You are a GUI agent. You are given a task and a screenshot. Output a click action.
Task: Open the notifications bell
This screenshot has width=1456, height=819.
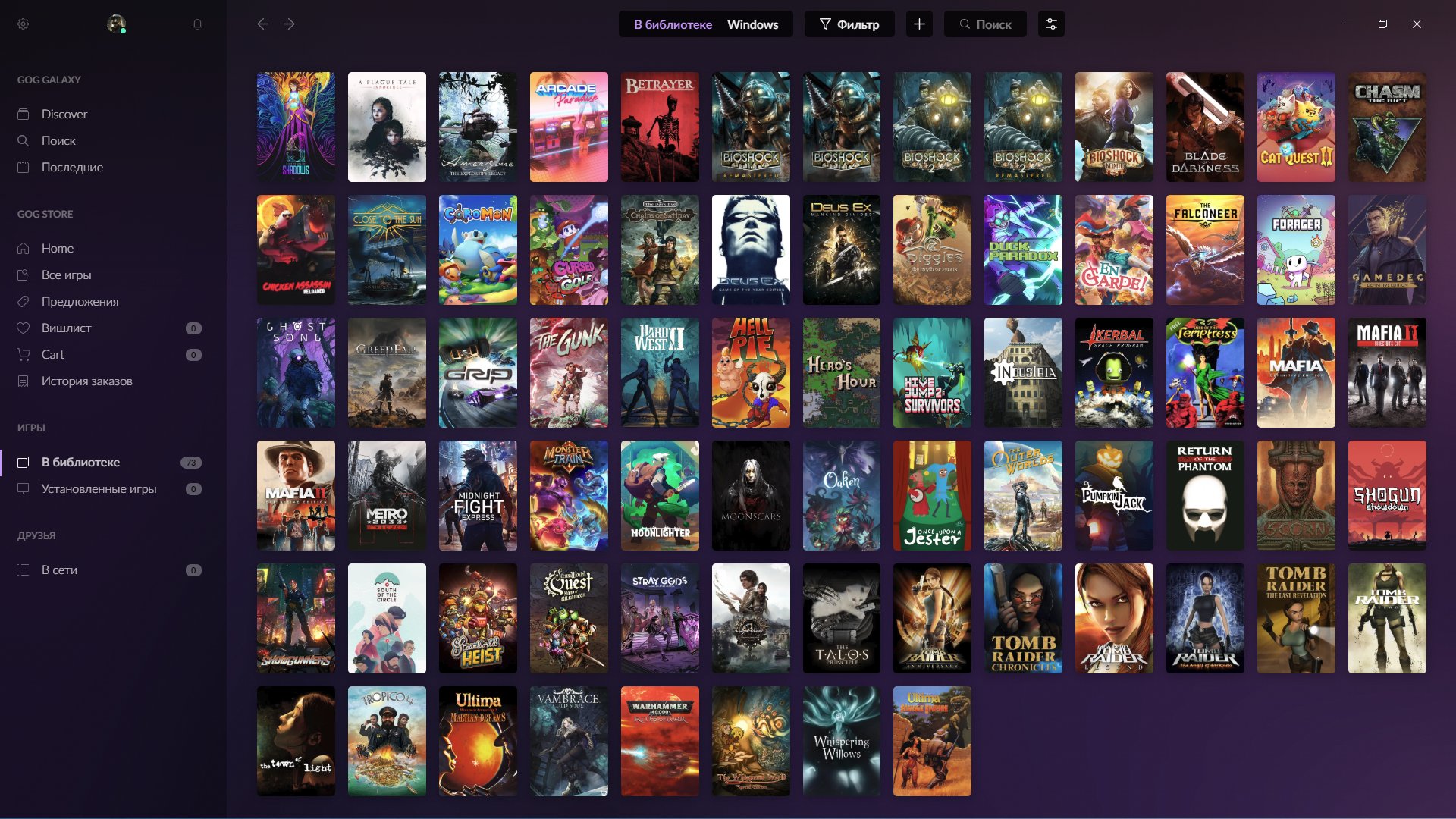pos(197,24)
